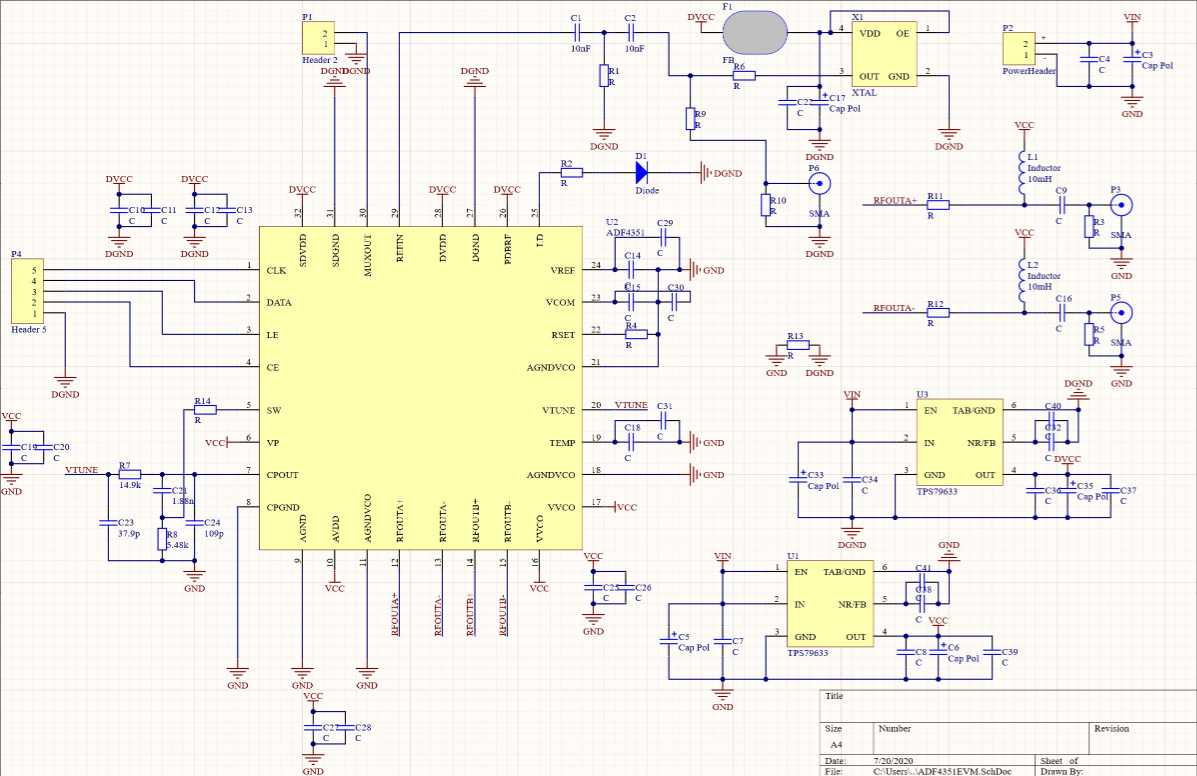Select resistor R10 beside P6 SMA

pyautogui.click(x=766, y=205)
